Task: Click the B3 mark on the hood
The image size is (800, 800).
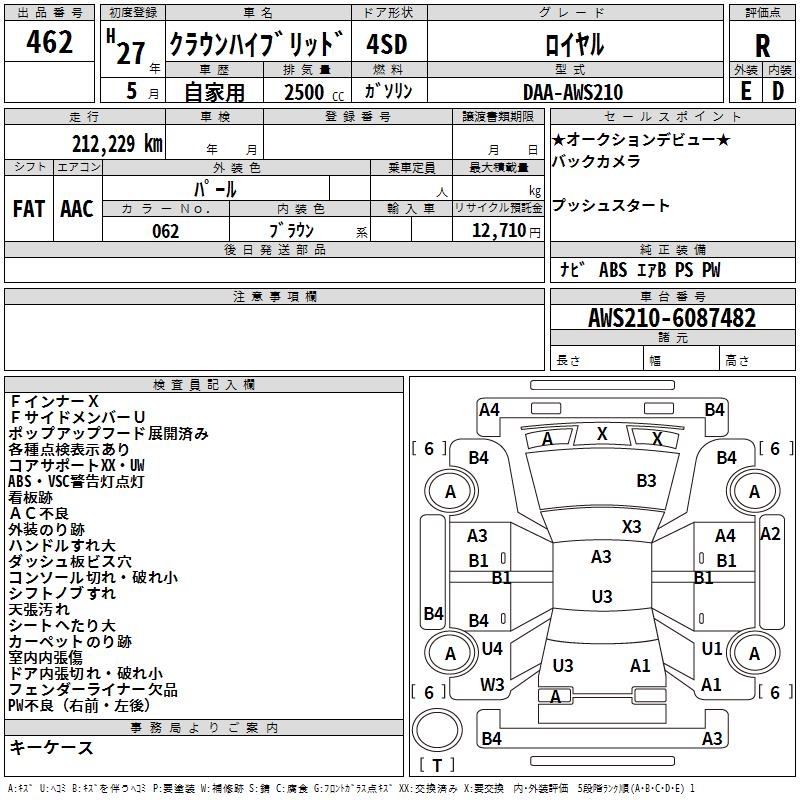Action: pyautogui.click(x=646, y=481)
